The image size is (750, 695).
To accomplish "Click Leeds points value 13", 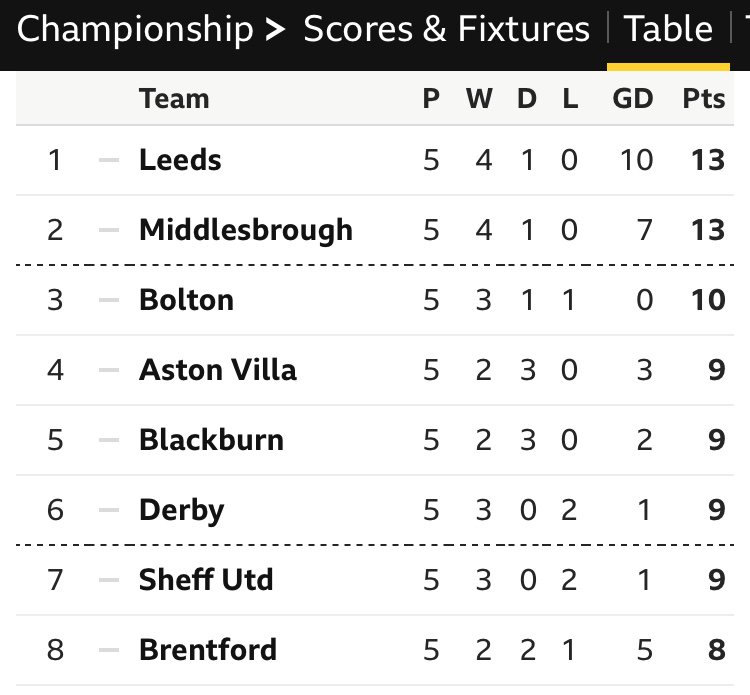I will [x=708, y=160].
